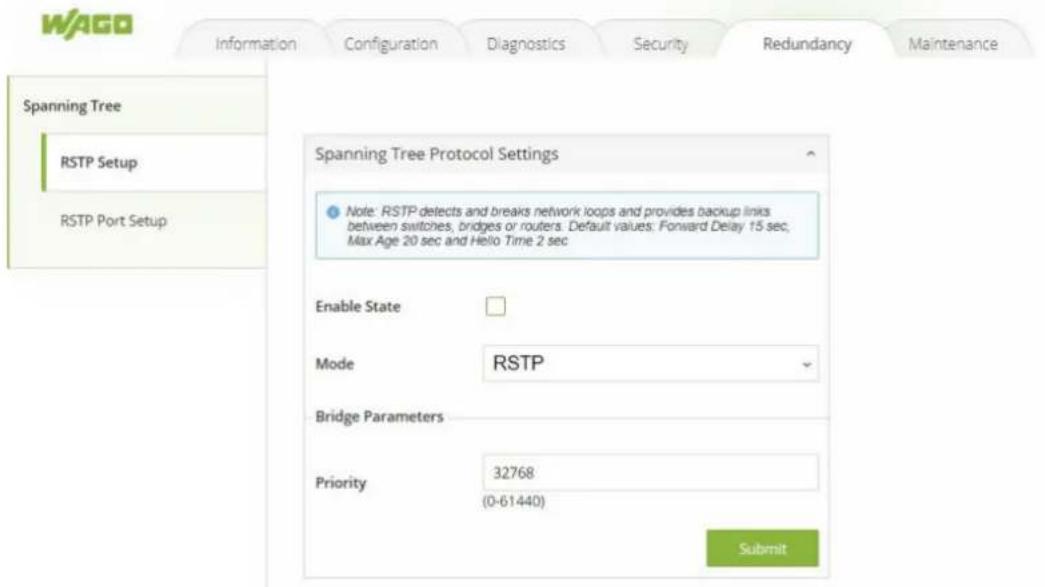Click the Mode dropdown arrow
This screenshot has height=587, width=1045.
806,364
